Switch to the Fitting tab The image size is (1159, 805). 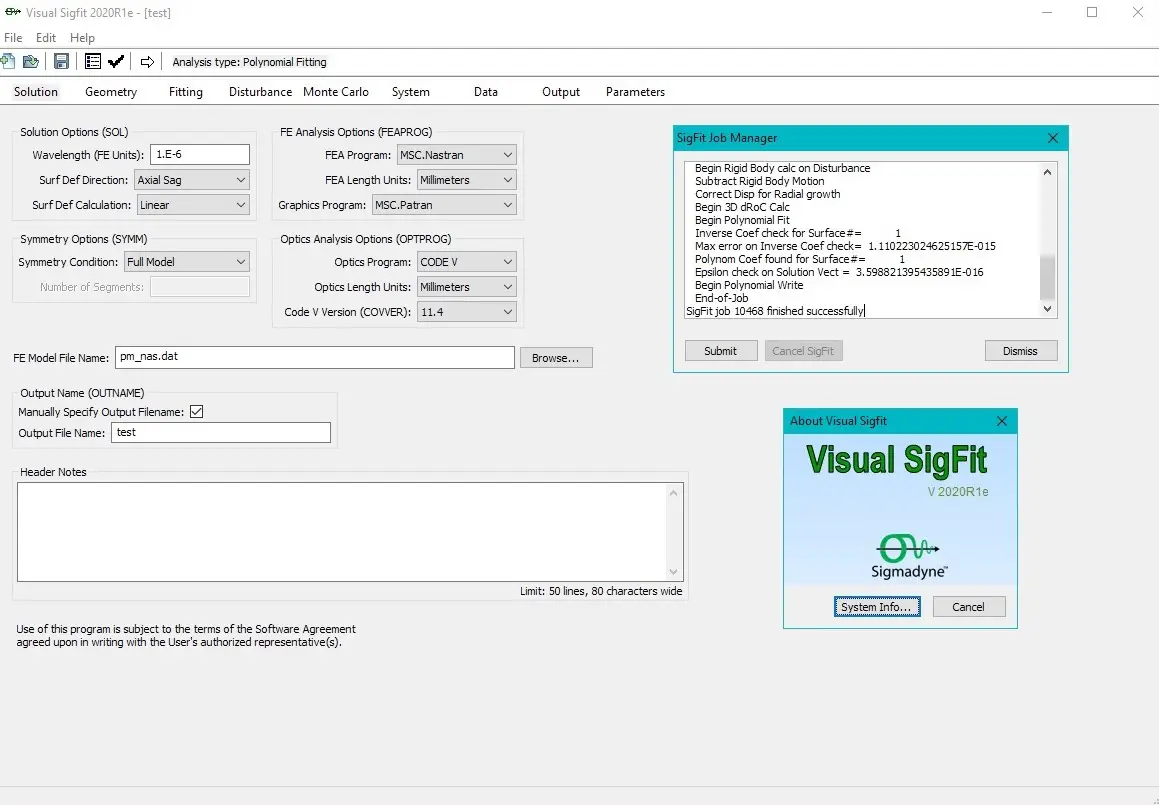point(186,92)
